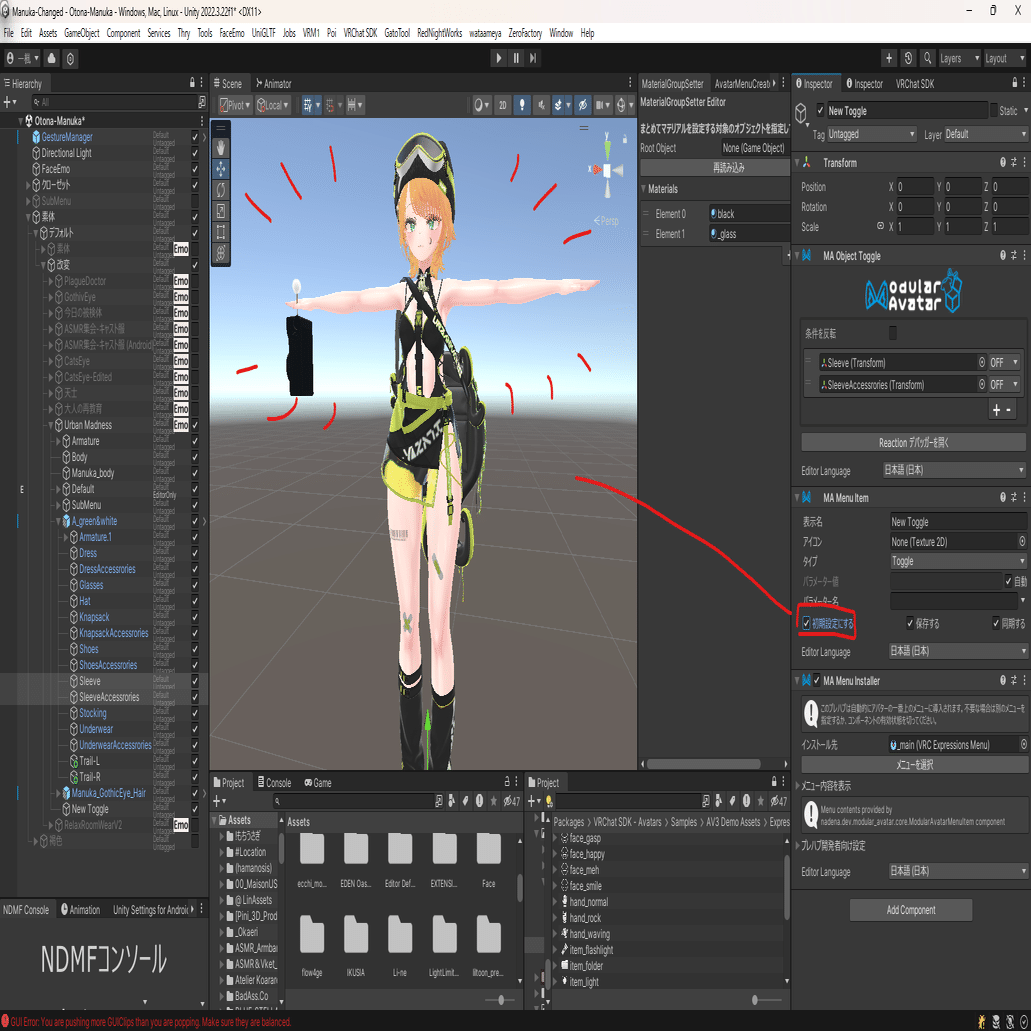1031x1031 pixels.
Task: Toggle 2D view in Scene
Action: coord(502,105)
